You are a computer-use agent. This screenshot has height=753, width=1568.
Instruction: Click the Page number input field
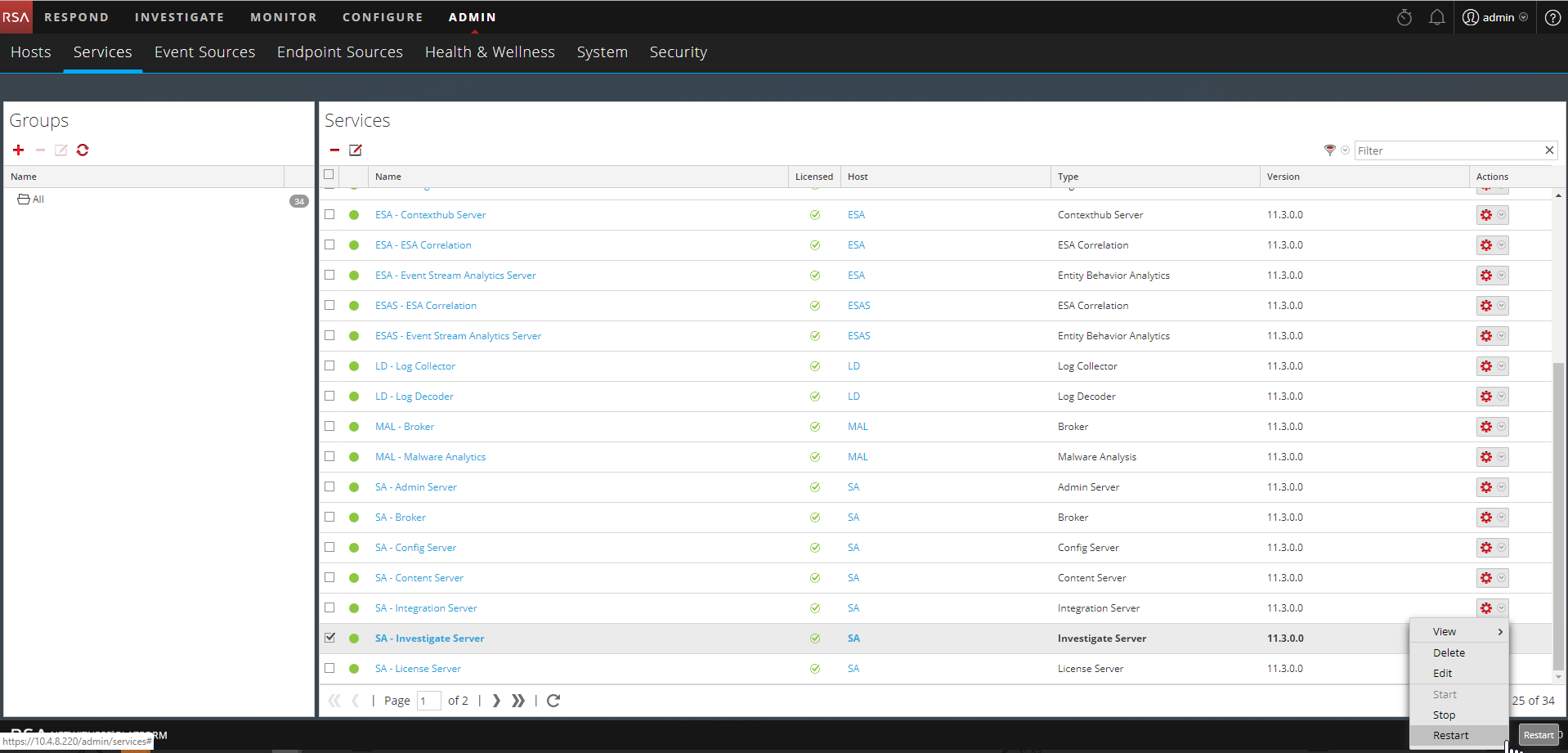[x=428, y=701]
